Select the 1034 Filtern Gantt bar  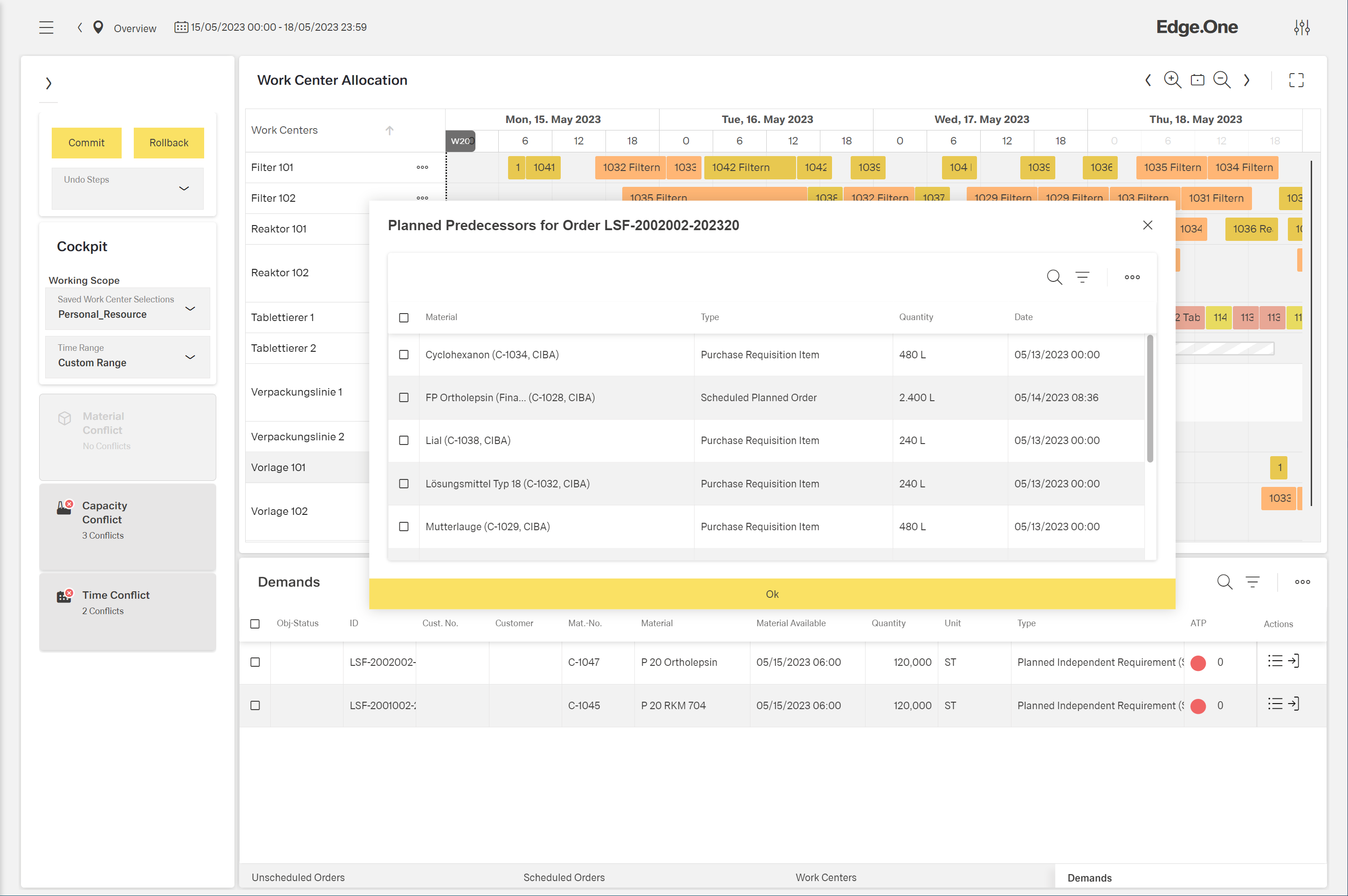(1244, 167)
